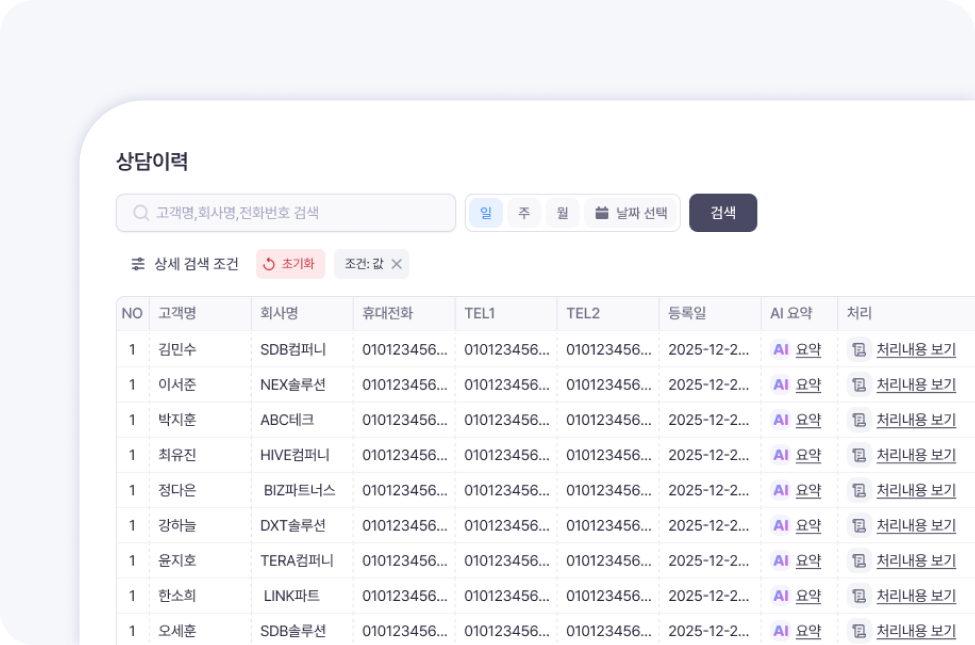The width and height of the screenshot is (975, 645).
Task: Open 요약 link for 김민수
Action: click(x=808, y=350)
